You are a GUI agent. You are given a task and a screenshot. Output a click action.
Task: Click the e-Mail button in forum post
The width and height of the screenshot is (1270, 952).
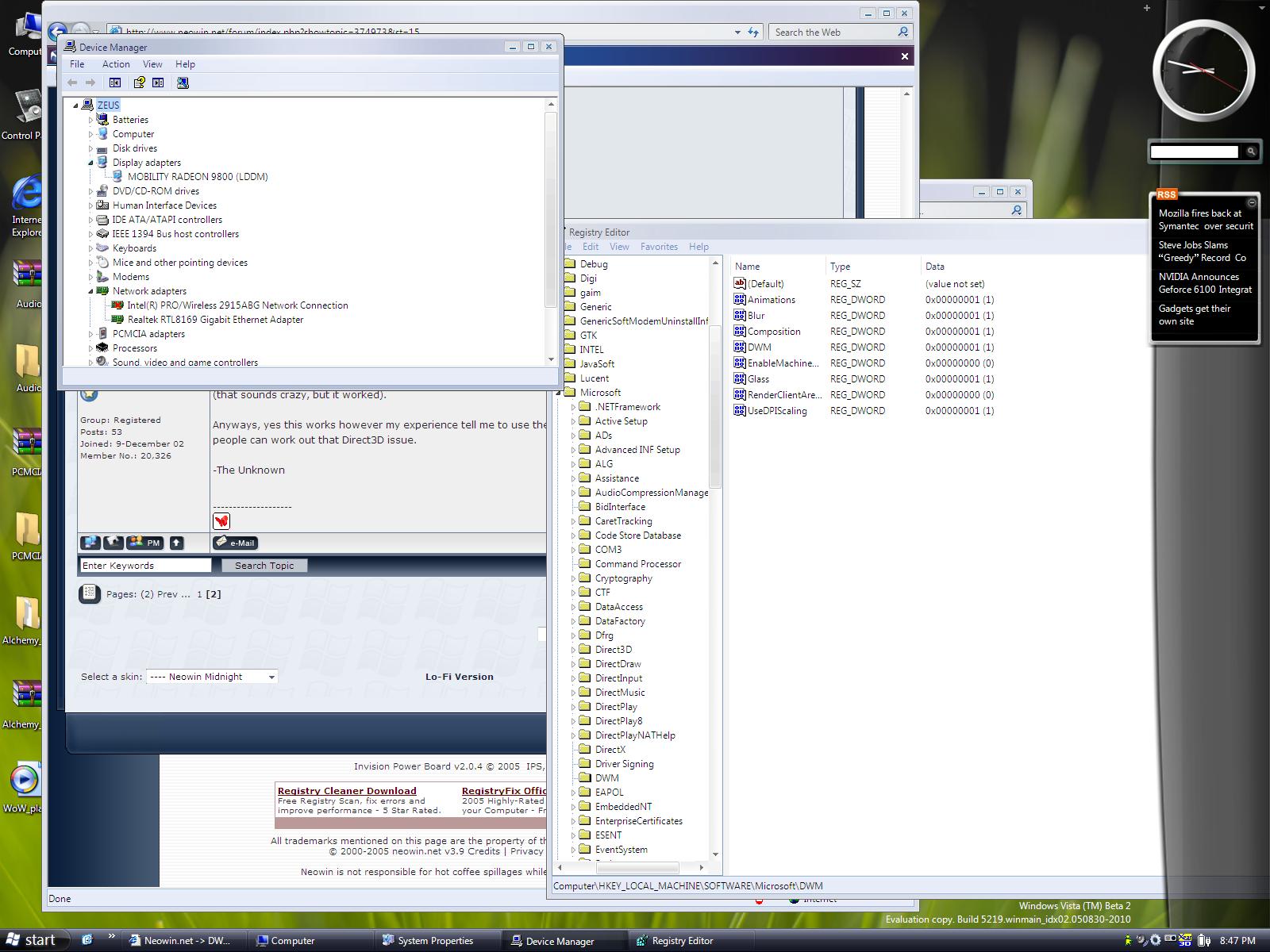[x=235, y=543]
